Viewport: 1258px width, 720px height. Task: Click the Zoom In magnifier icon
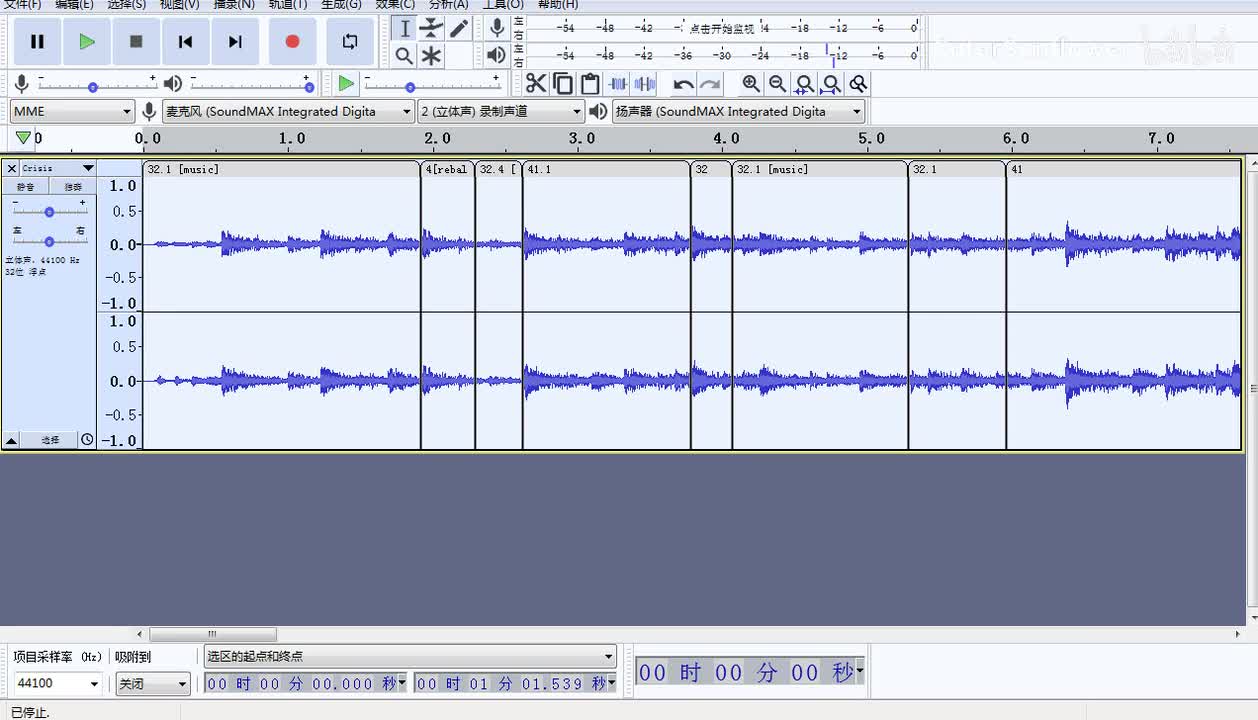click(x=751, y=84)
